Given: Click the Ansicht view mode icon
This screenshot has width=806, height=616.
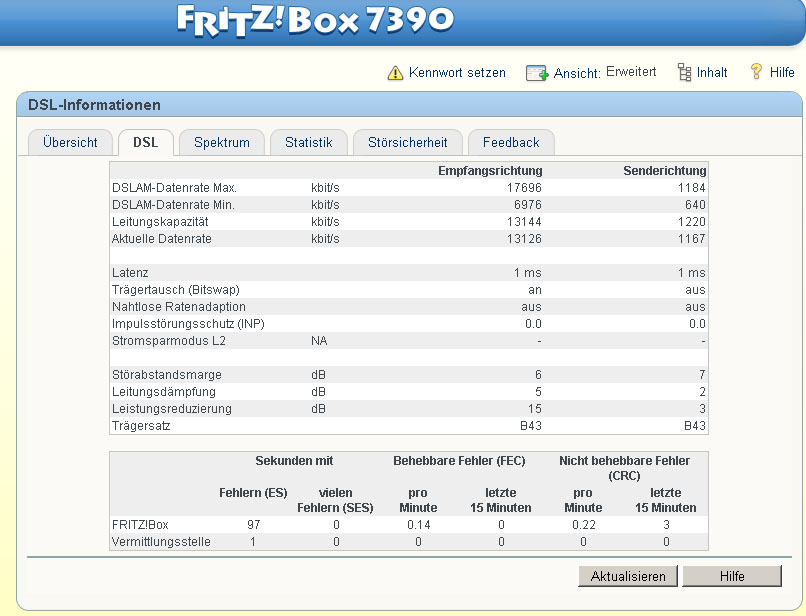Looking at the screenshot, I should pyautogui.click(x=537, y=73).
